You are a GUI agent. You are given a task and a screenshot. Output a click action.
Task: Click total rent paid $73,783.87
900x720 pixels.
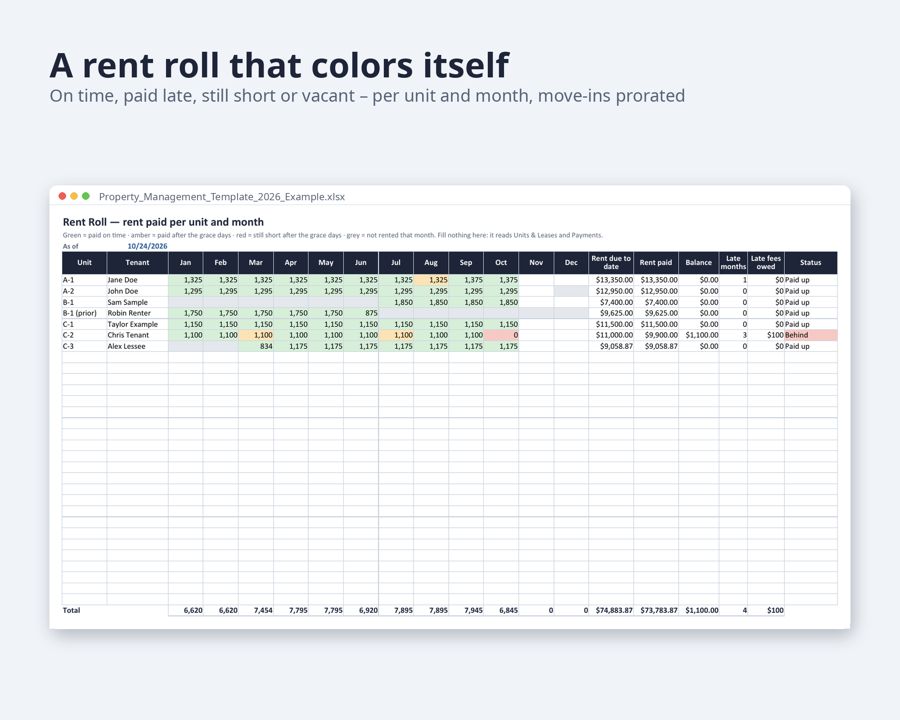click(655, 610)
